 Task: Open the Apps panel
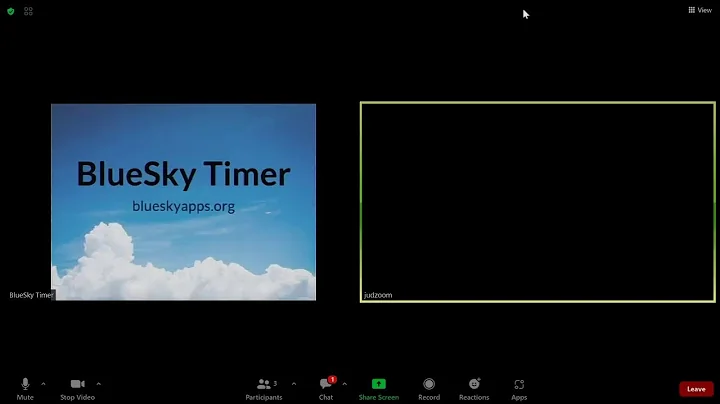519,389
